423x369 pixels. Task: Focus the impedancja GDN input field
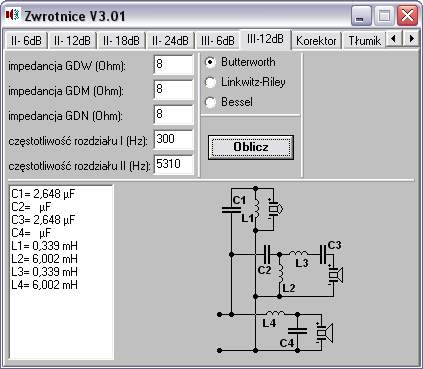click(173, 115)
